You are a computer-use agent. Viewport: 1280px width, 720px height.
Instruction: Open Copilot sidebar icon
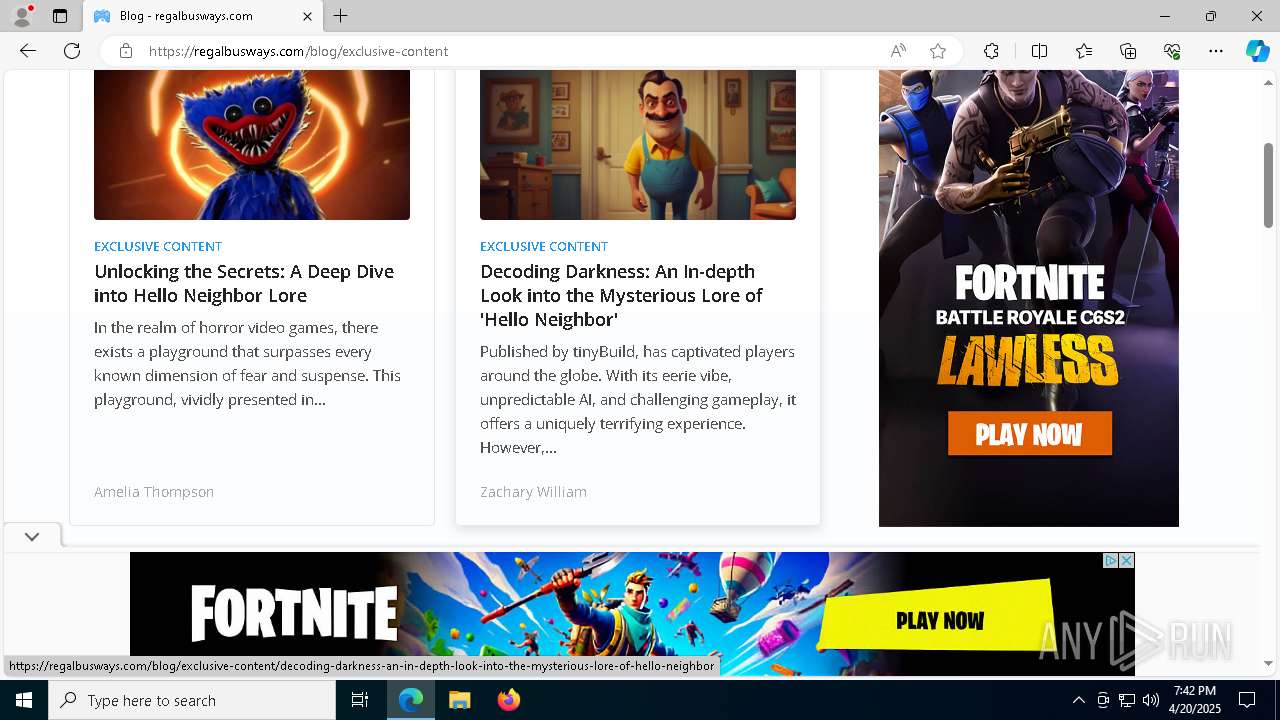[1257, 51]
